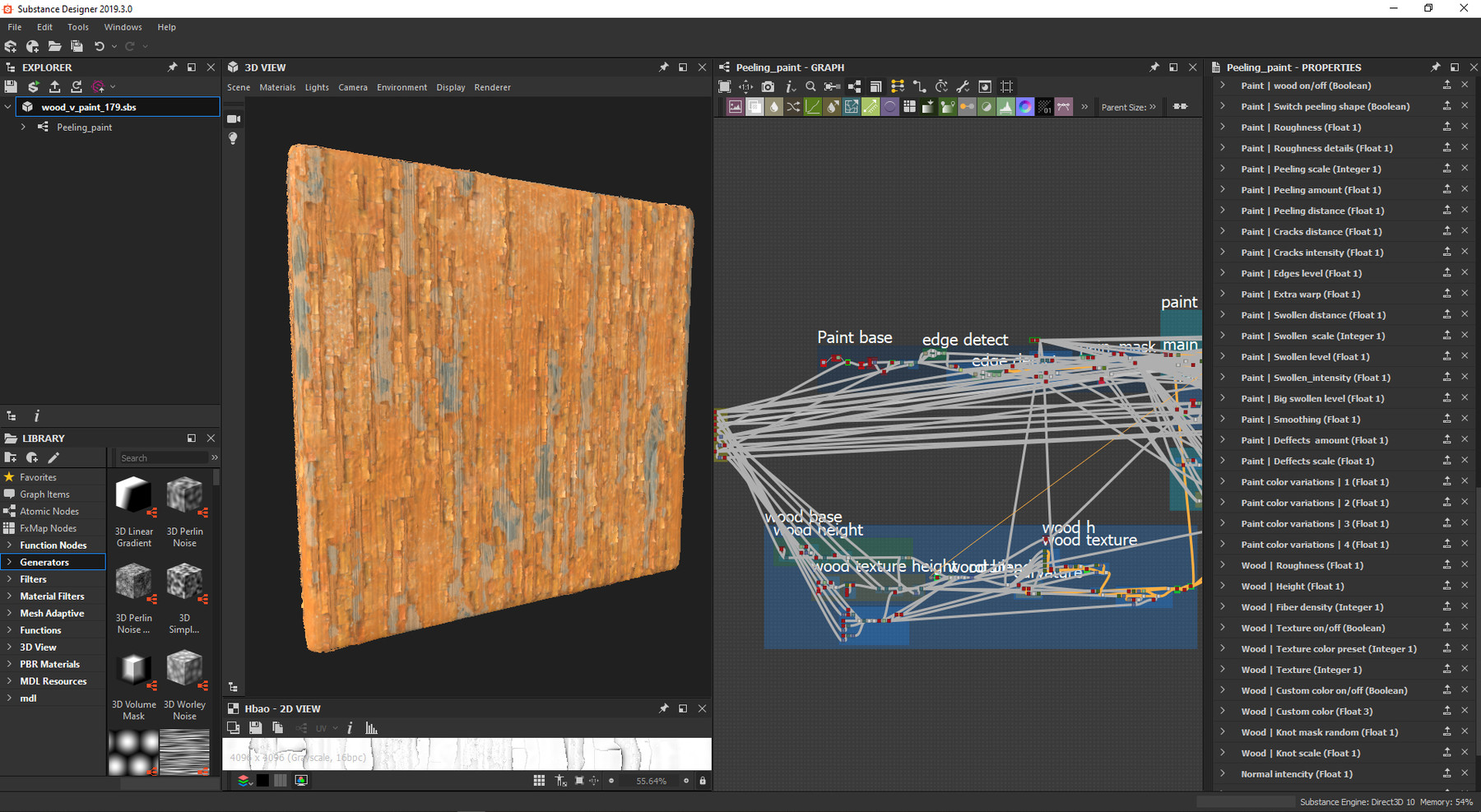Click the Levels node icon in graph toolbar

click(1005, 107)
